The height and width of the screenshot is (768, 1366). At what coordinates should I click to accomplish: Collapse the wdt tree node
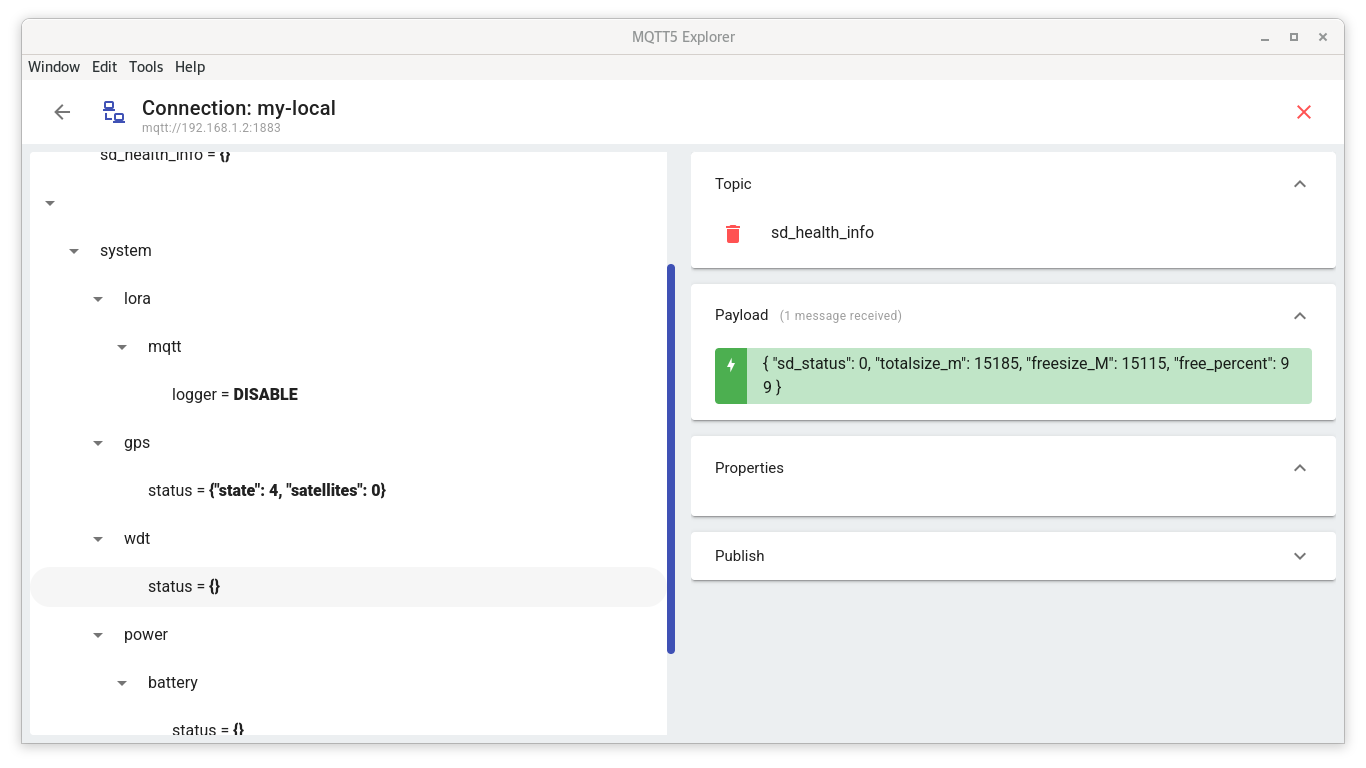point(98,539)
